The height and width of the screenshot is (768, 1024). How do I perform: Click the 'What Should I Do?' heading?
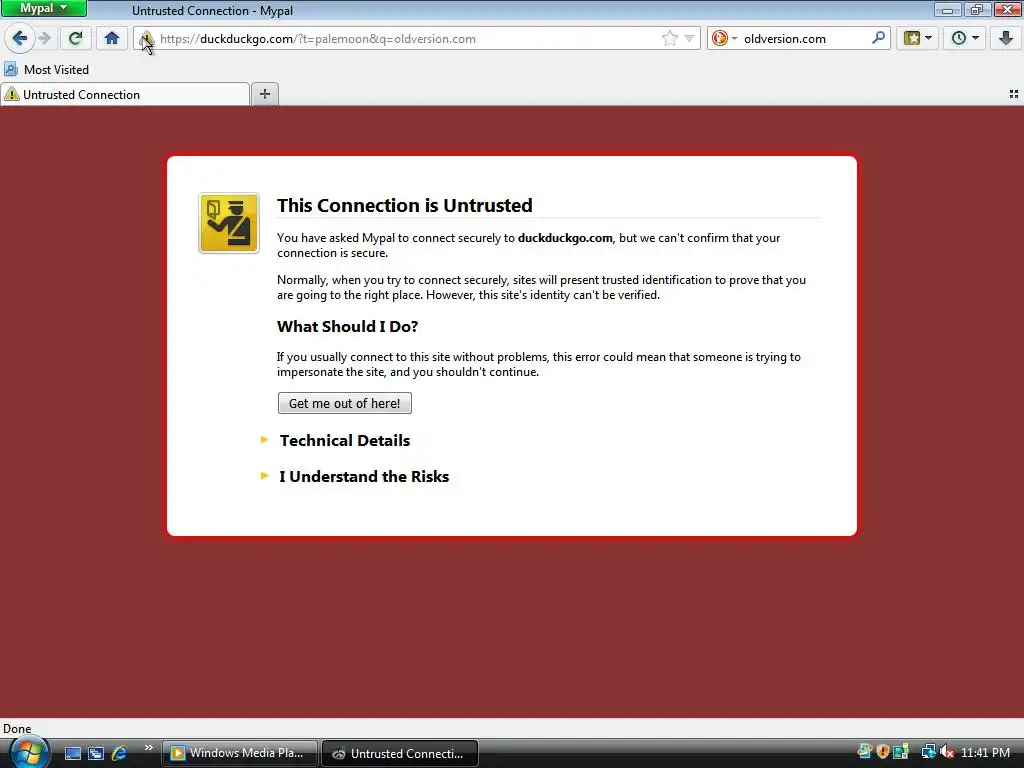(x=347, y=326)
